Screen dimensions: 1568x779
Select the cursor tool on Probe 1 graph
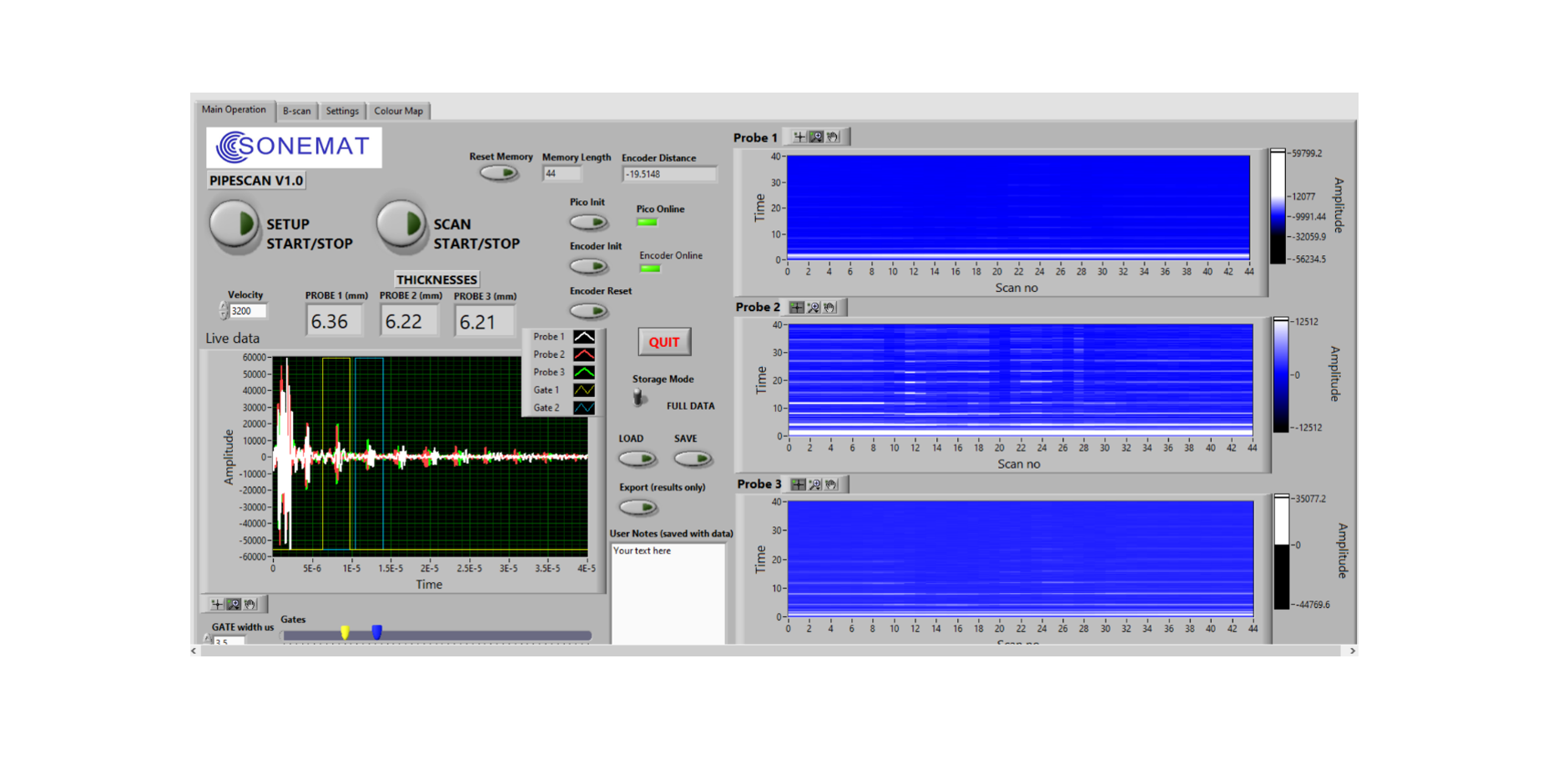pyautogui.click(x=799, y=137)
